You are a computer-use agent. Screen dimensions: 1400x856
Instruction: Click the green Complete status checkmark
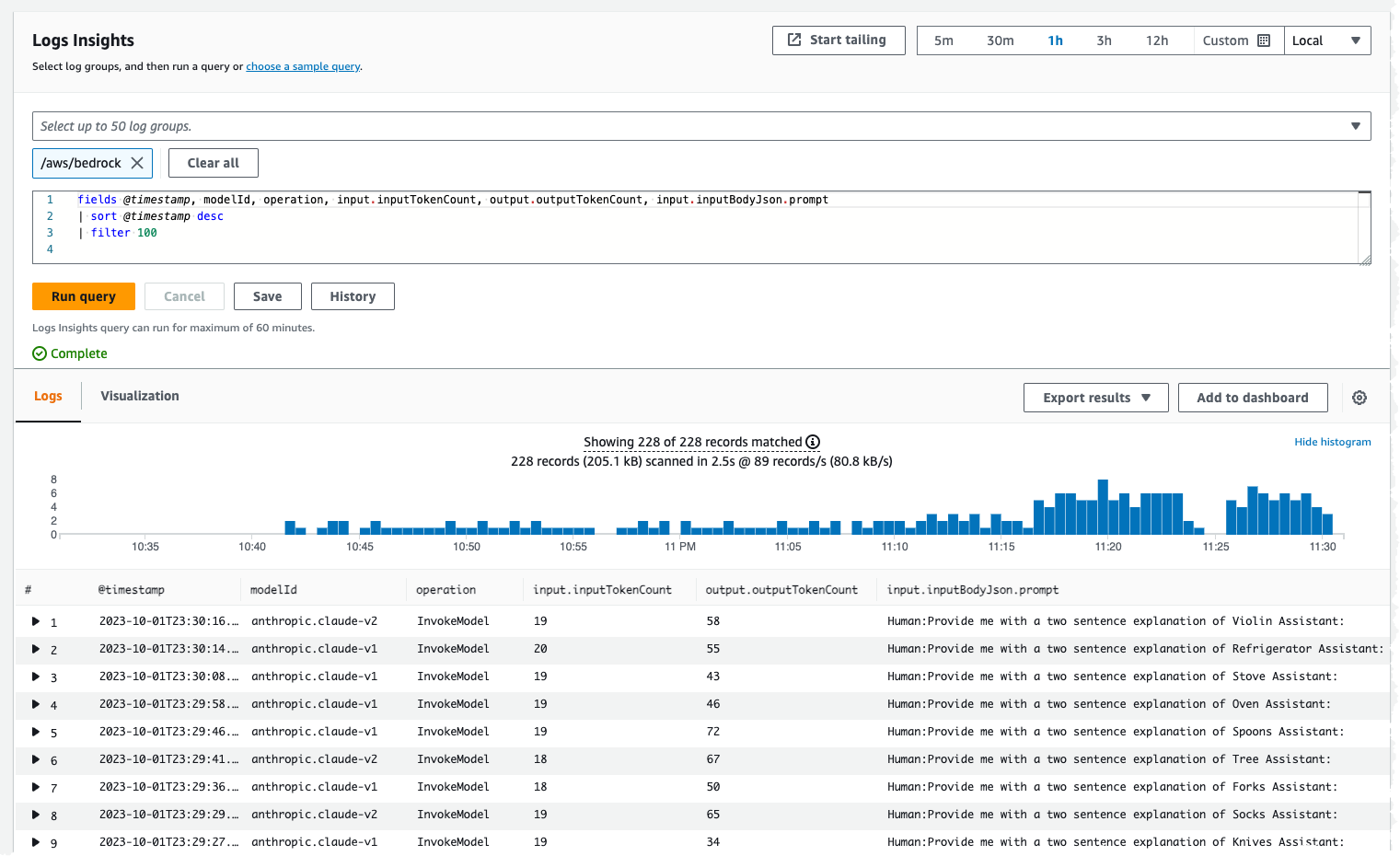coord(40,353)
